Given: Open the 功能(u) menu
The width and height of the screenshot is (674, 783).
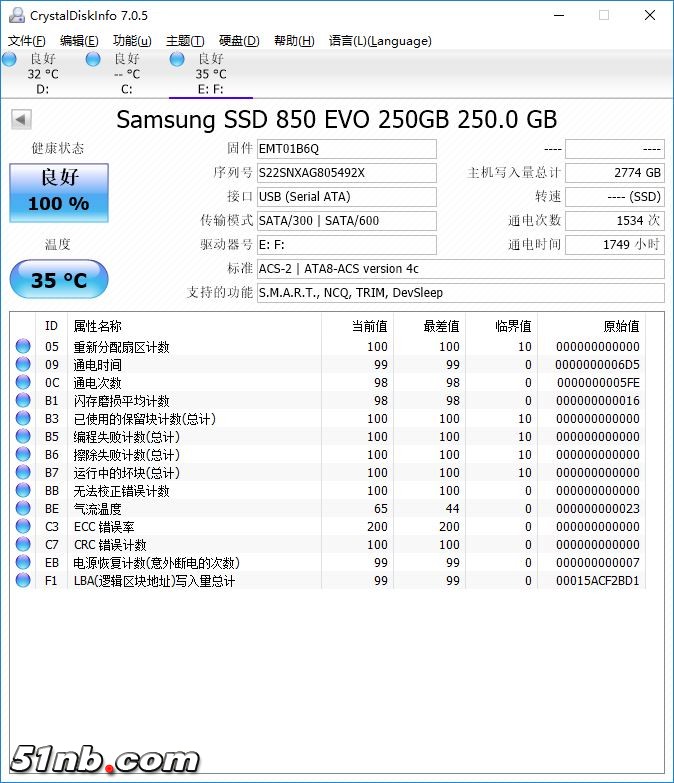Looking at the screenshot, I should 132,41.
